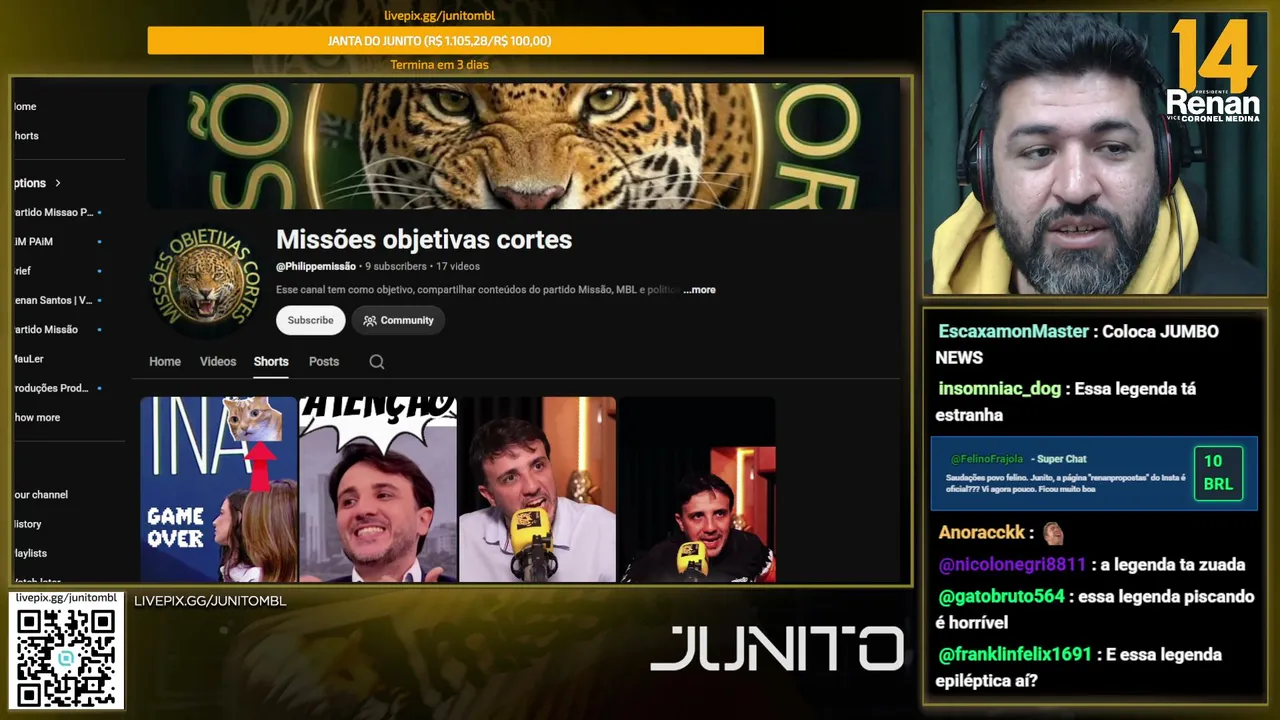
Task: Open the channel Home tab
Action: tap(165, 362)
